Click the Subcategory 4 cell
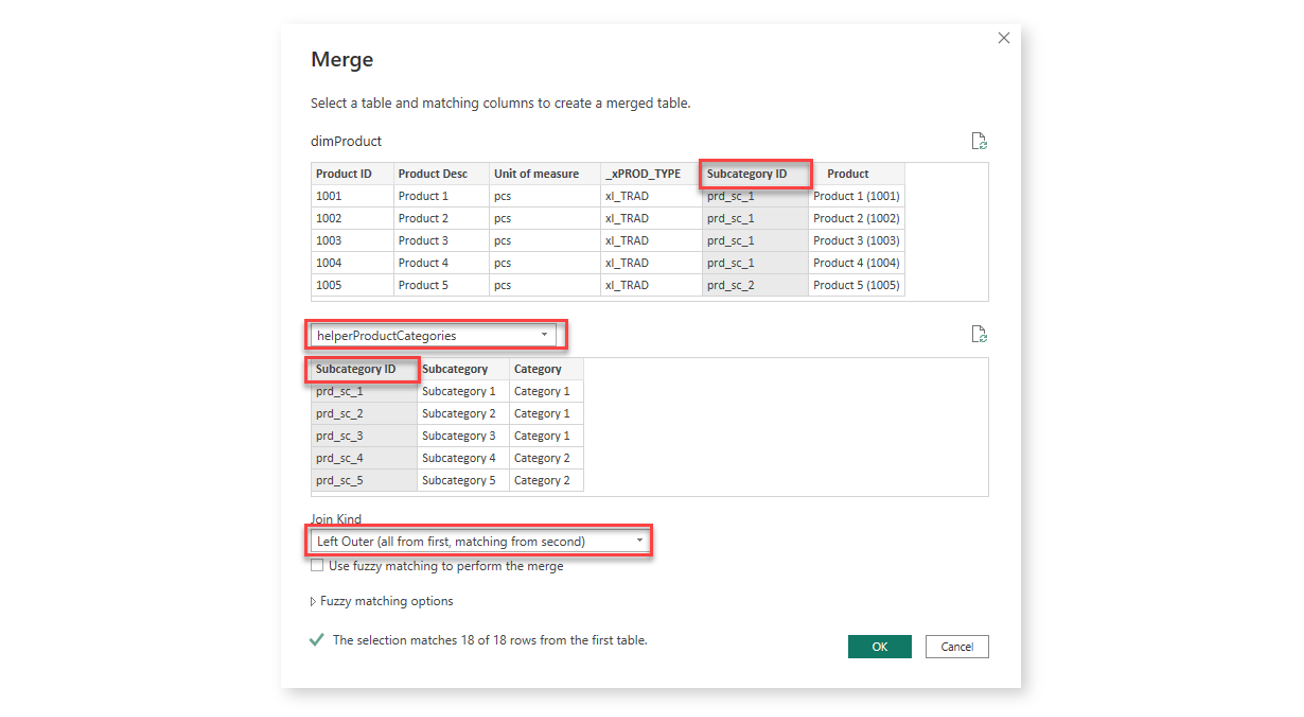 pos(463,458)
